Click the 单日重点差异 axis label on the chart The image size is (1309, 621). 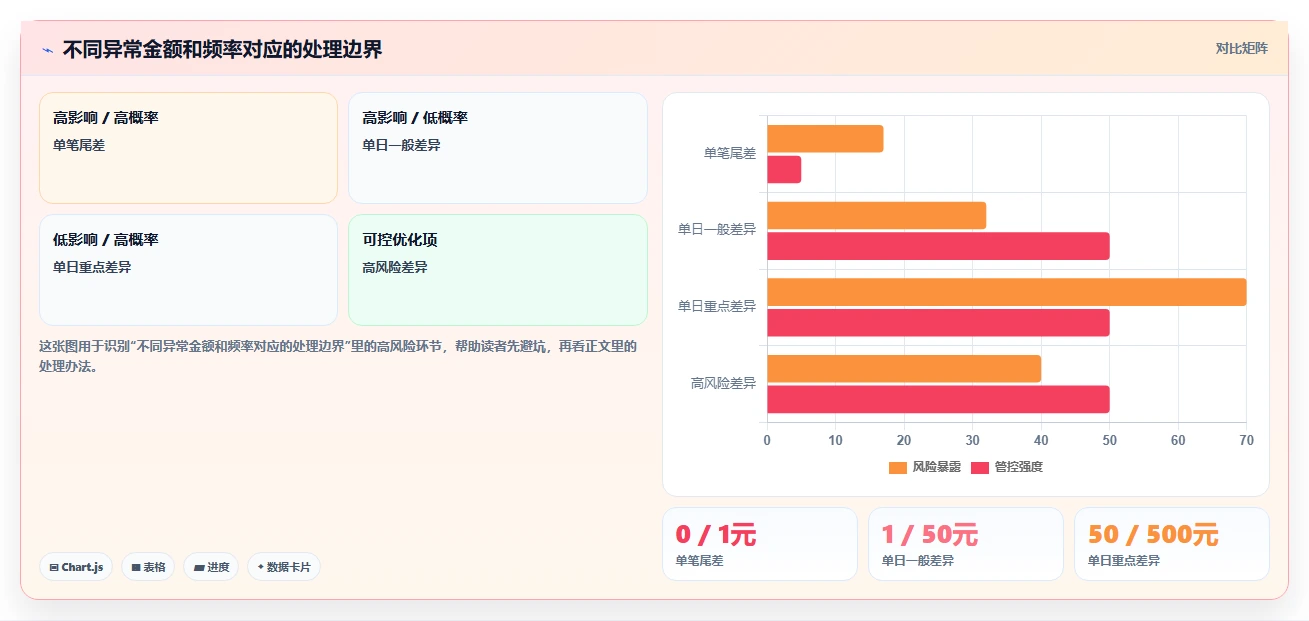point(717,306)
